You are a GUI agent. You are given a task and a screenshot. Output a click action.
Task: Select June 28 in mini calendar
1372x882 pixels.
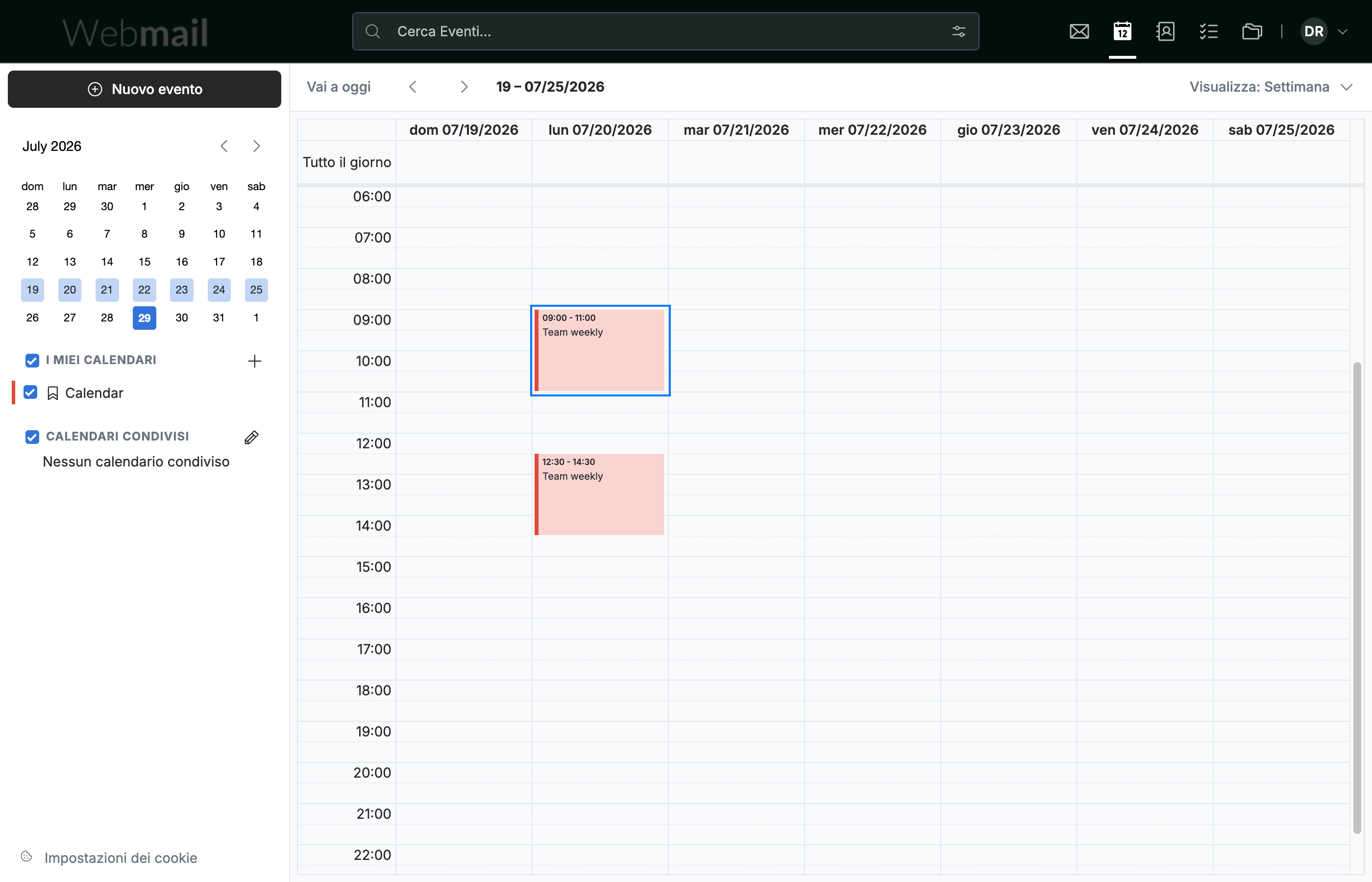(x=33, y=206)
